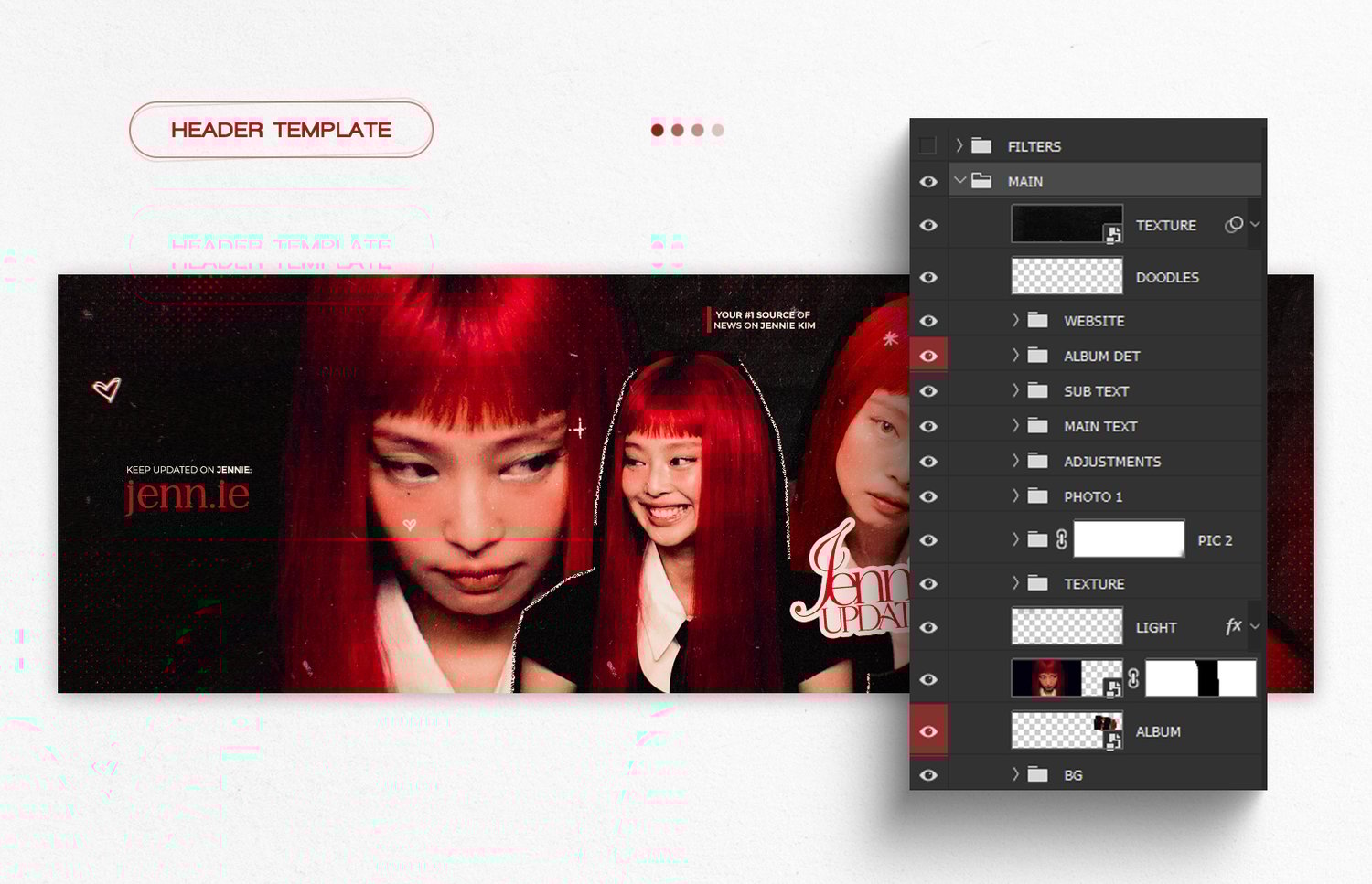Toggle visibility of the WEBSITE group

[928, 321]
